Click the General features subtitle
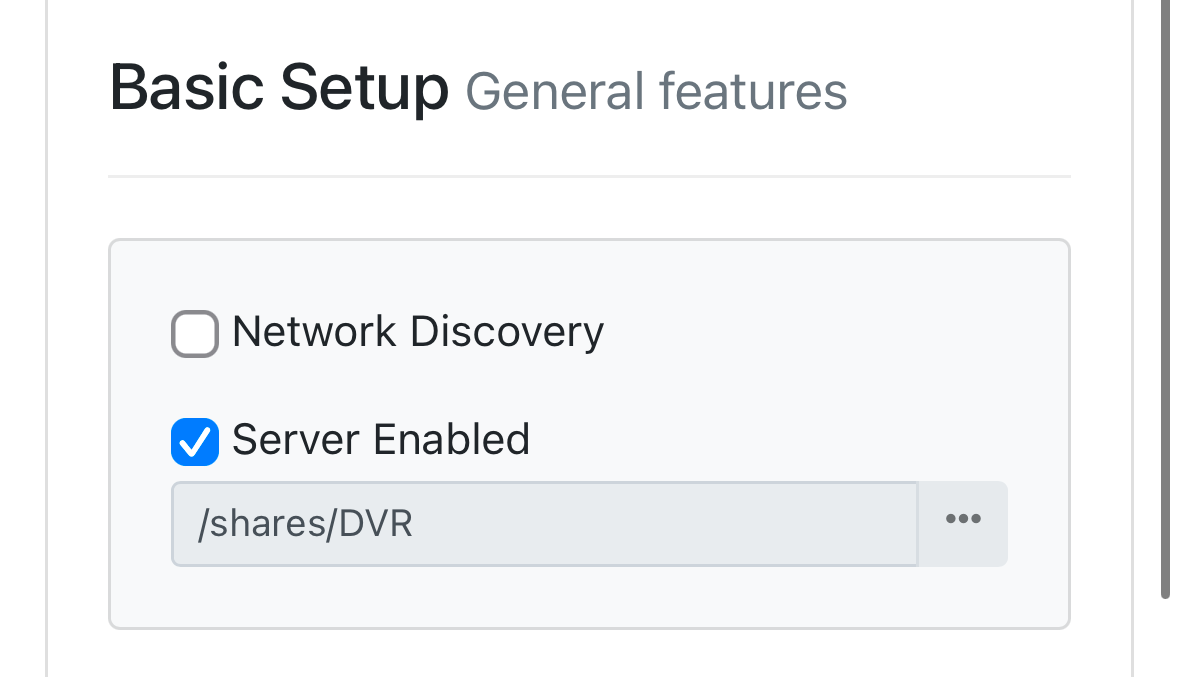 656,92
